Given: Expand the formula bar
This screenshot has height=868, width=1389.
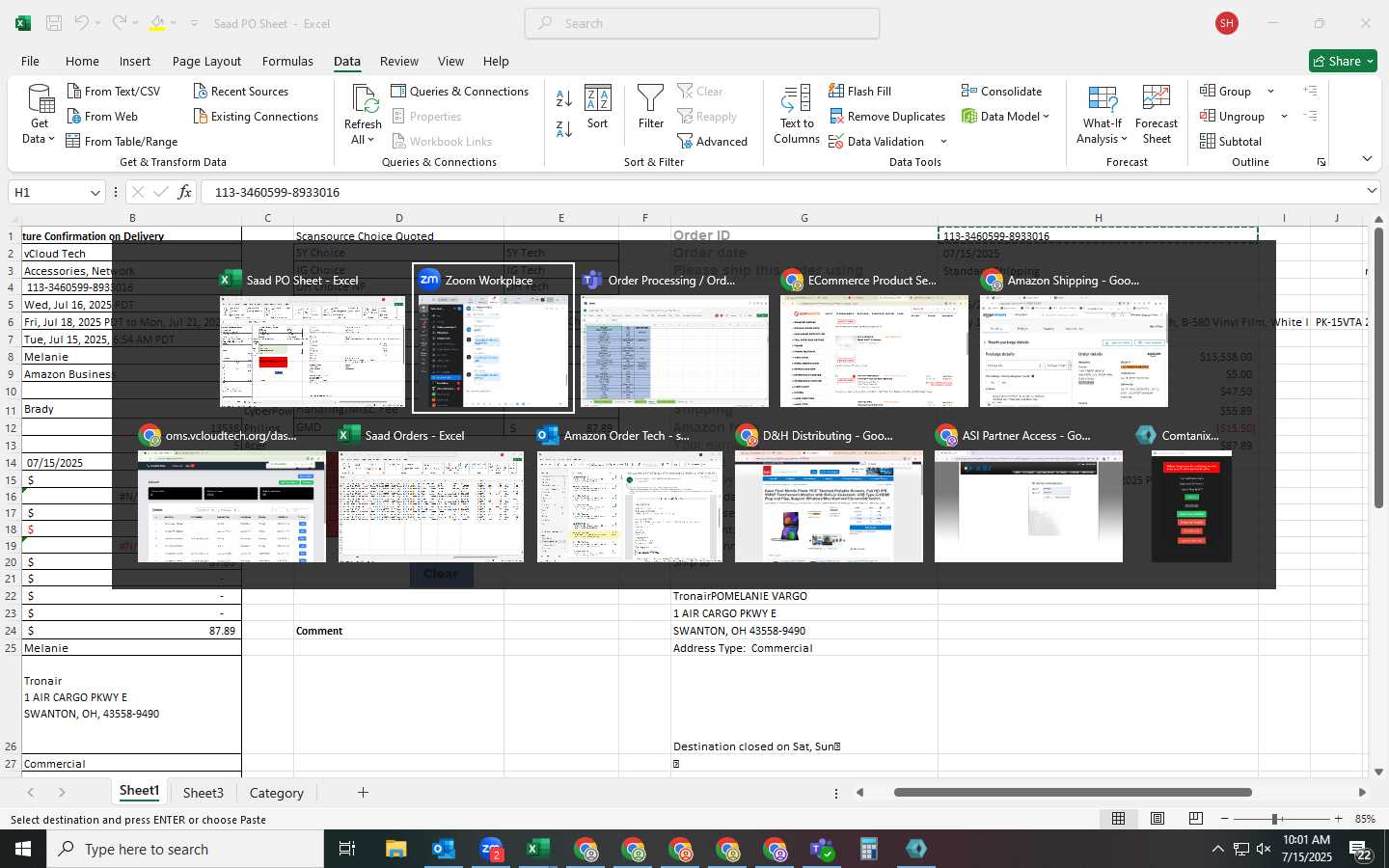Looking at the screenshot, I should click(x=1372, y=192).
